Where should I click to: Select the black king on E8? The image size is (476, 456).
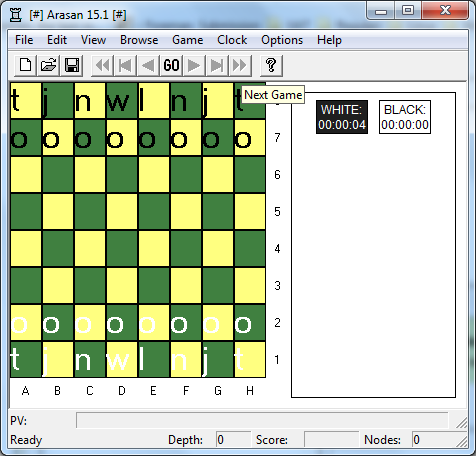tap(154, 101)
